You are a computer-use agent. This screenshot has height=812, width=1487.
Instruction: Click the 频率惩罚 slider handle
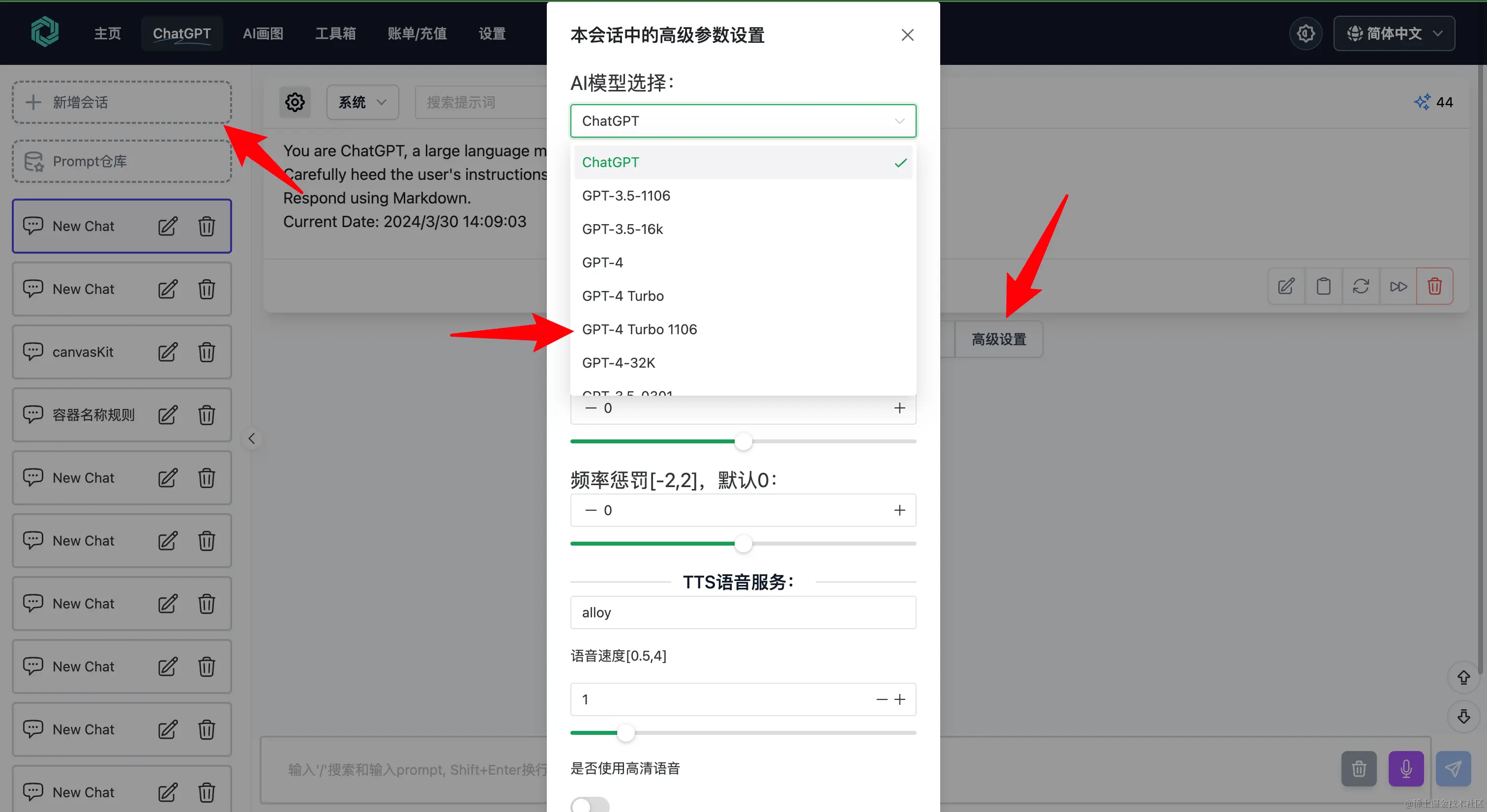tap(743, 544)
